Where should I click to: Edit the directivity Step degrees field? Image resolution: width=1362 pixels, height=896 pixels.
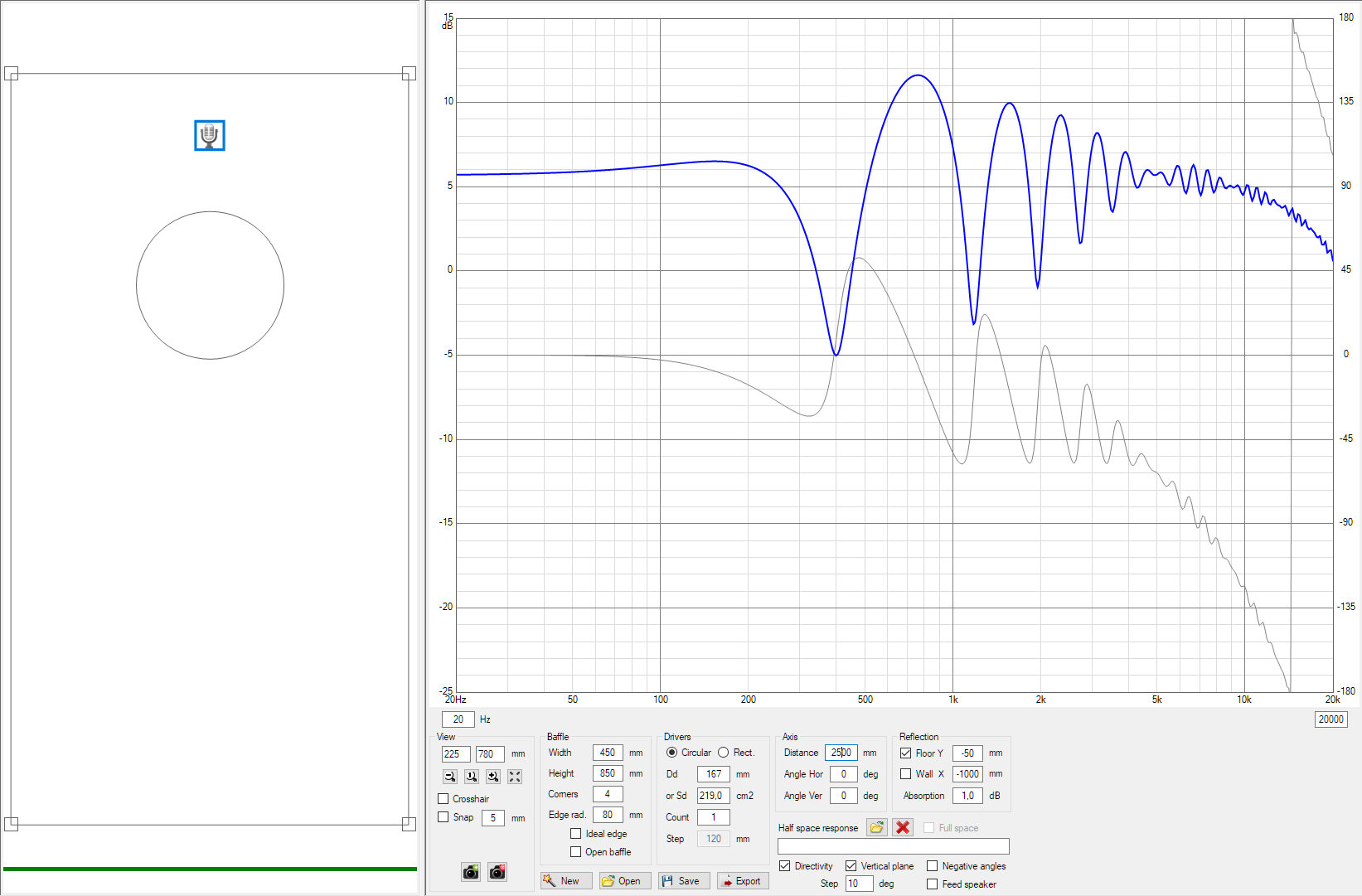coord(859,884)
